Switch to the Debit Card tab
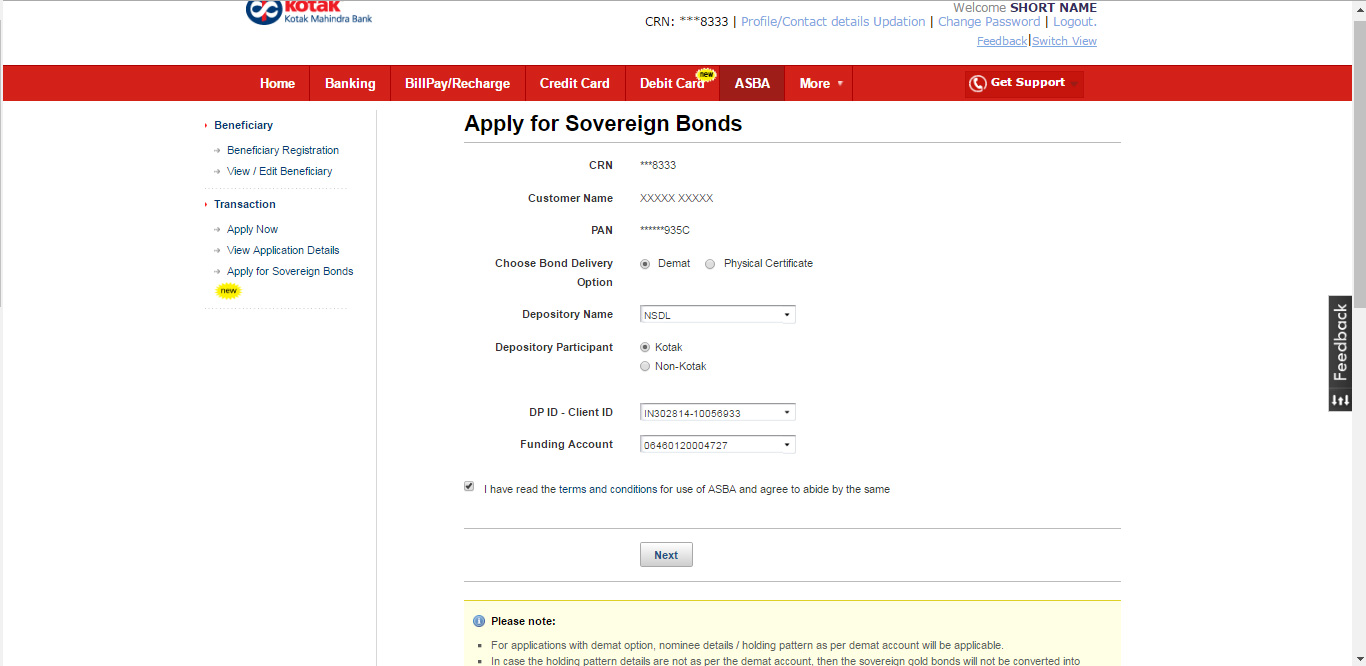 pos(672,83)
